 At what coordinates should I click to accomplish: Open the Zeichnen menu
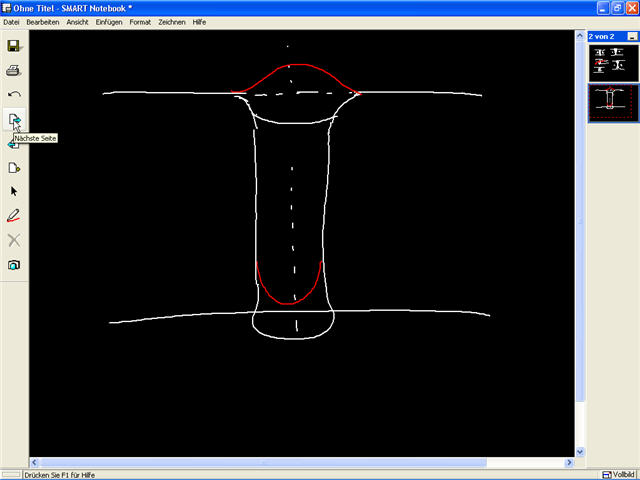(x=171, y=22)
